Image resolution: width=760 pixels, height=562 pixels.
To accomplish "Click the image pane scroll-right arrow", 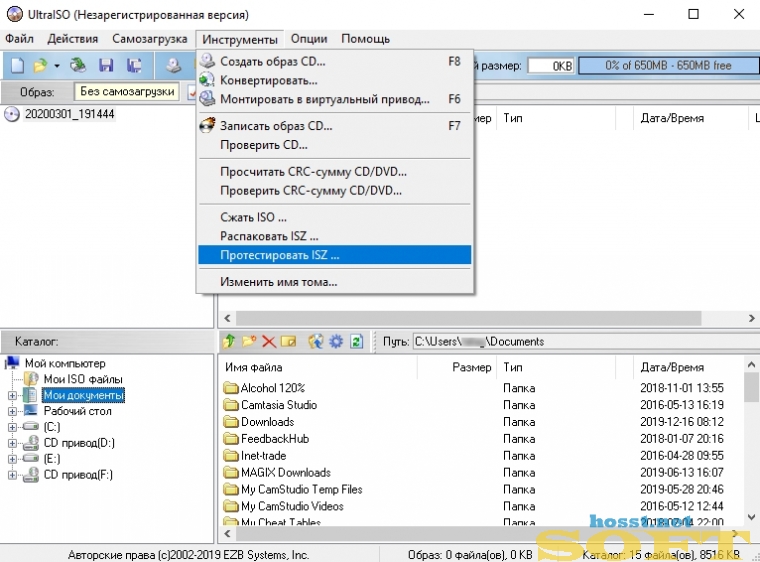I will tap(751, 319).
